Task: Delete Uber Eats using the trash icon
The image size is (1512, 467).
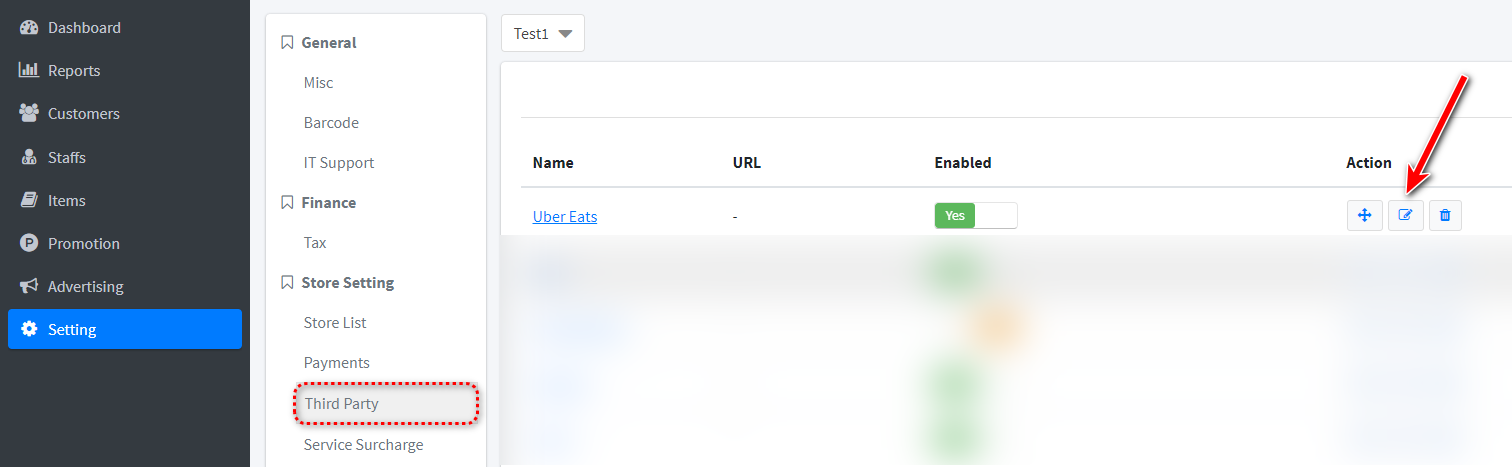Action: point(1445,215)
